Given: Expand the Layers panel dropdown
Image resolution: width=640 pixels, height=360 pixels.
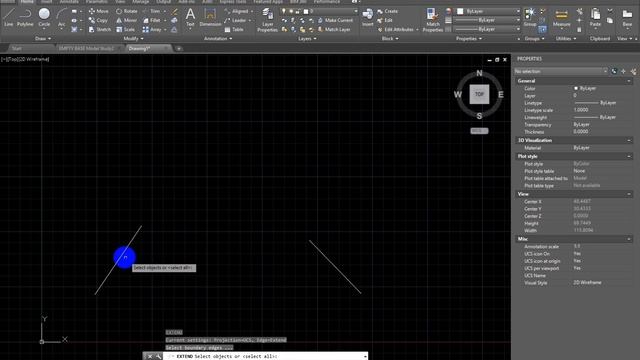Looking at the screenshot, I should tap(307, 38).
